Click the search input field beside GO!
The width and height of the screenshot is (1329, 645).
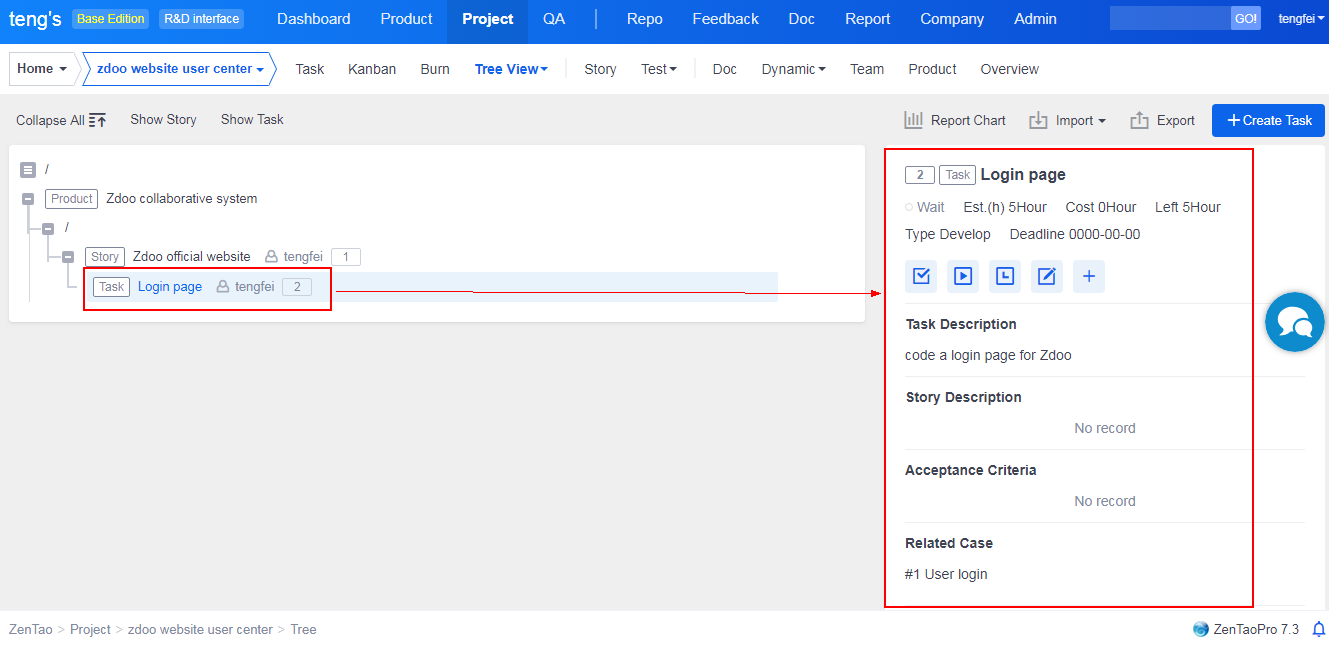pos(1169,19)
